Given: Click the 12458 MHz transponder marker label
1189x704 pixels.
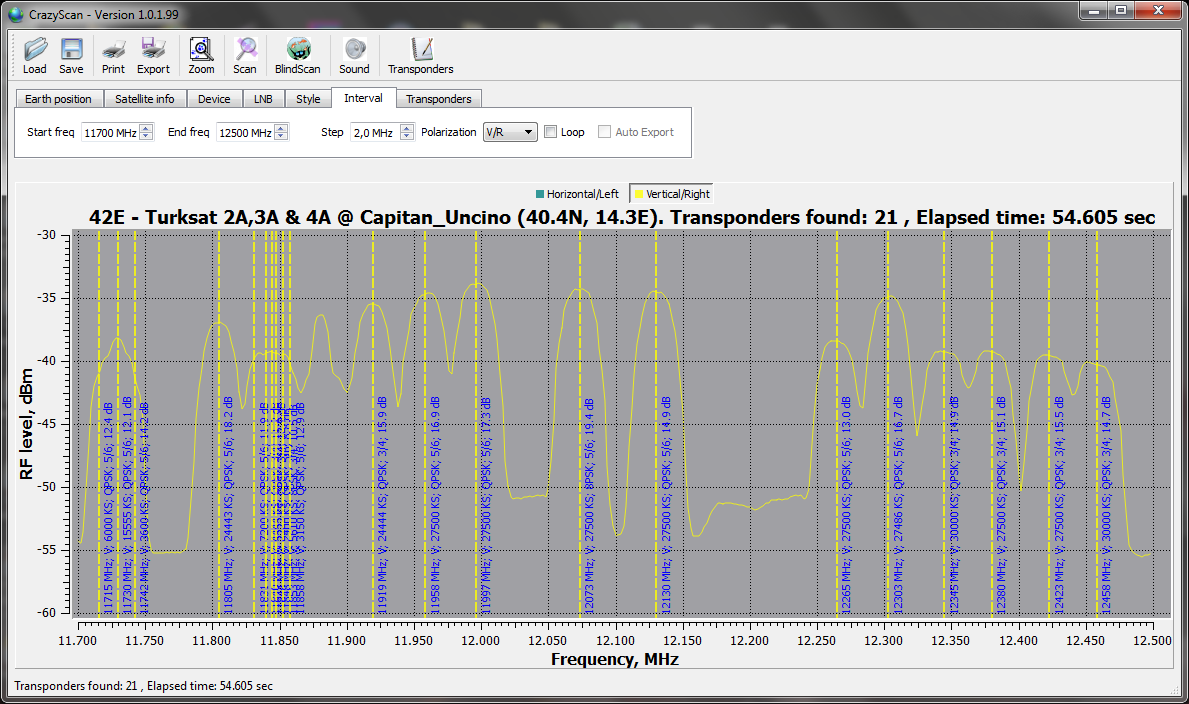Looking at the screenshot, I should coord(1106,505).
